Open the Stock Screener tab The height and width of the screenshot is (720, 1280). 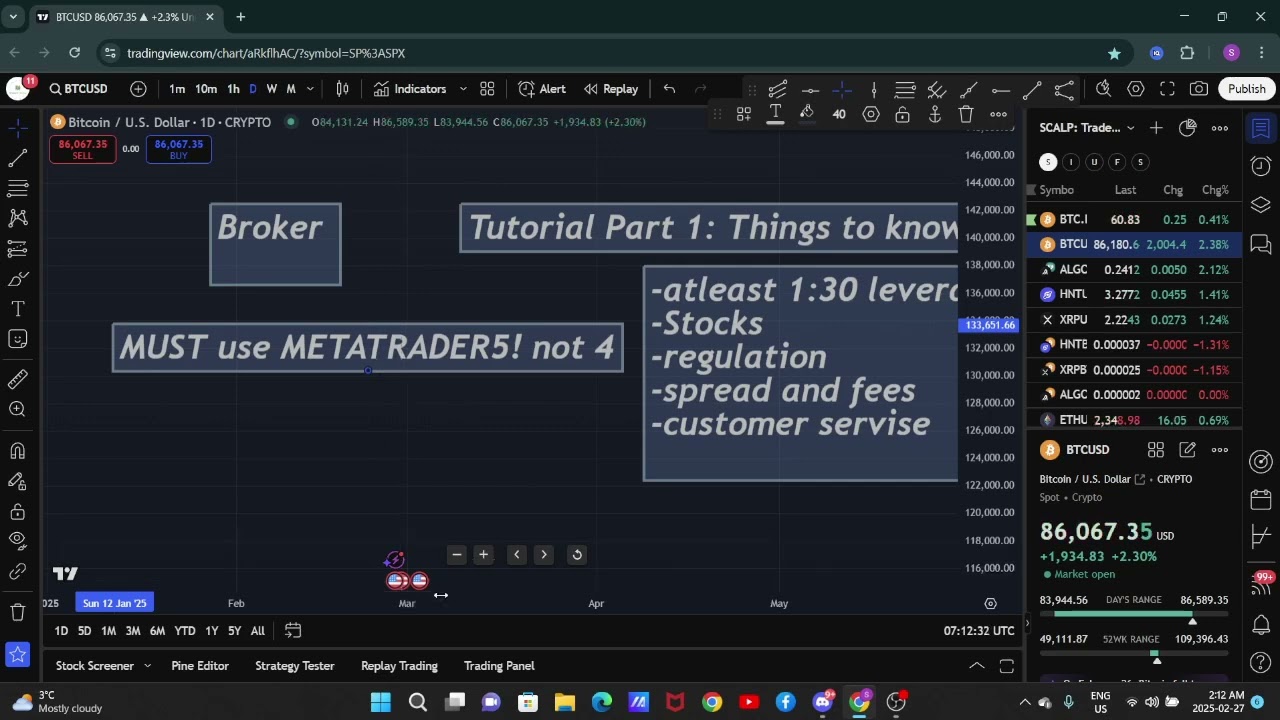95,666
